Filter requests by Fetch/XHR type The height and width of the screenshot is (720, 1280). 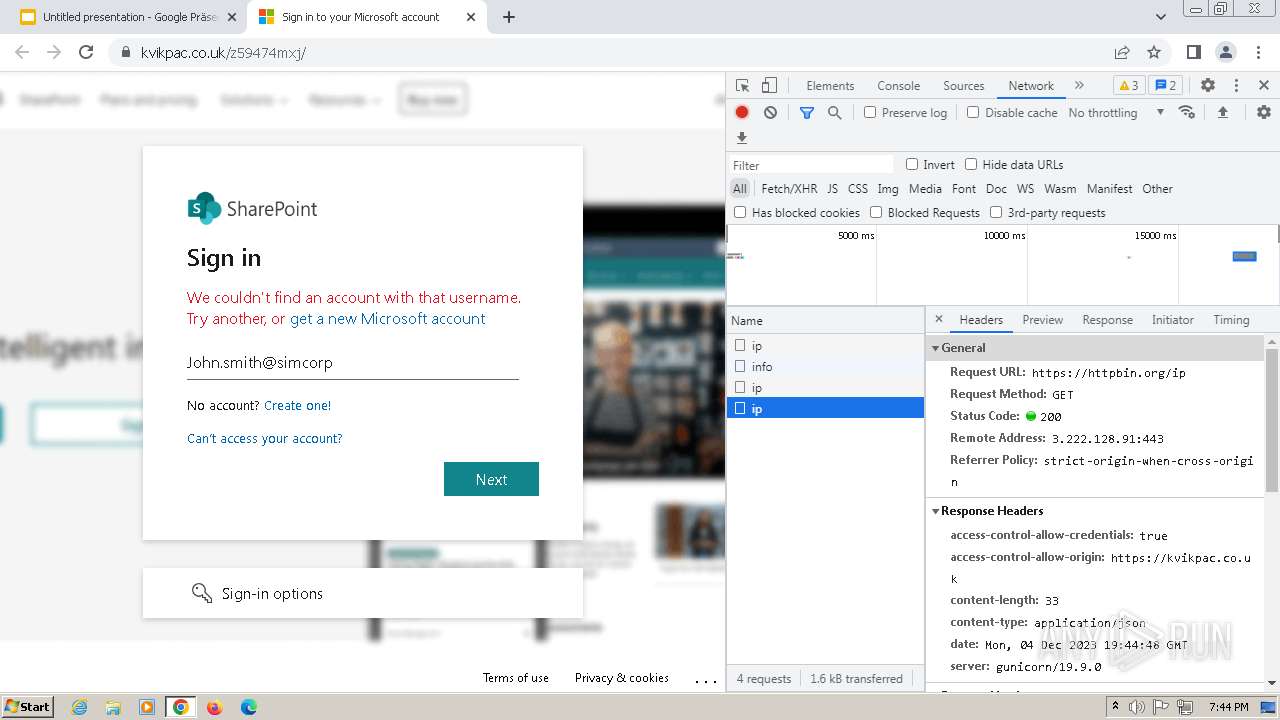(789, 189)
